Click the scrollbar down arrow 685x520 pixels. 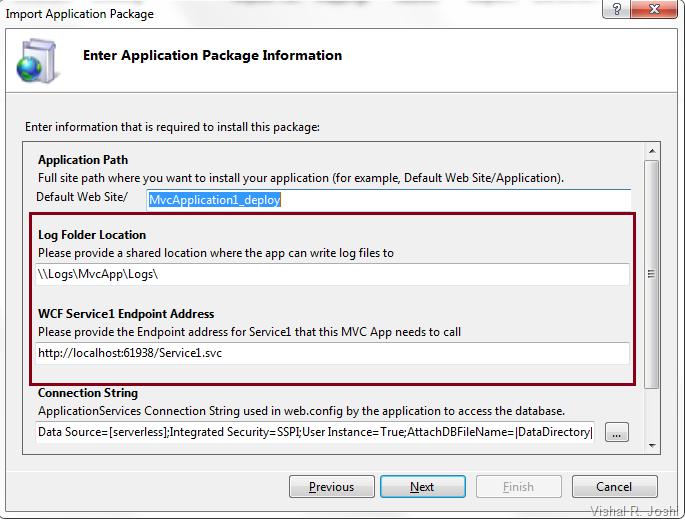pos(651,445)
